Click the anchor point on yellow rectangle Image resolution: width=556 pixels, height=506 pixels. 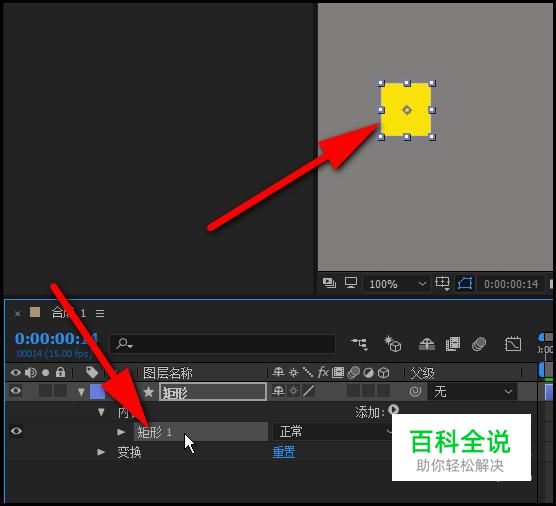[407, 110]
